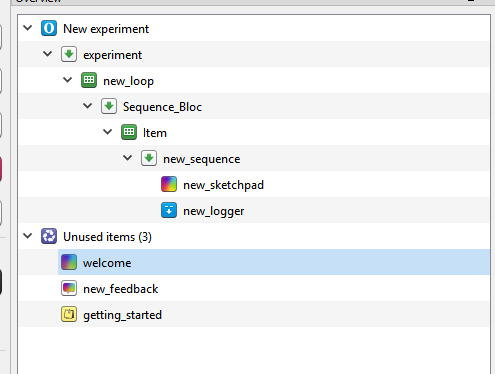Click the green arrow icon beside experiment

(69, 54)
